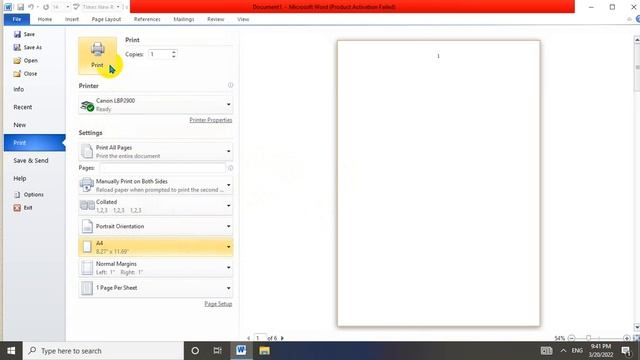Go to the previous preview page arrow
The image size is (640, 360).
(248, 338)
